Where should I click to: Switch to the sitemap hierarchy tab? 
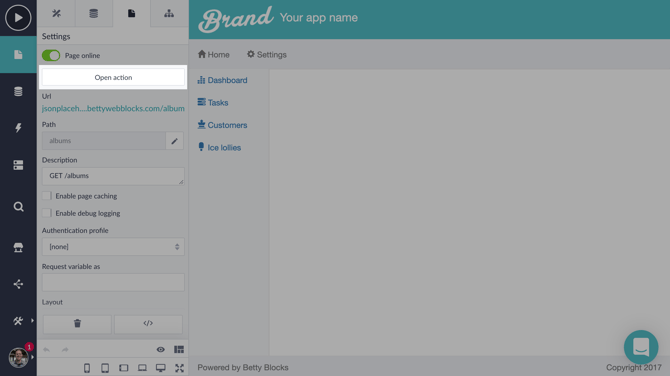pos(169,13)
